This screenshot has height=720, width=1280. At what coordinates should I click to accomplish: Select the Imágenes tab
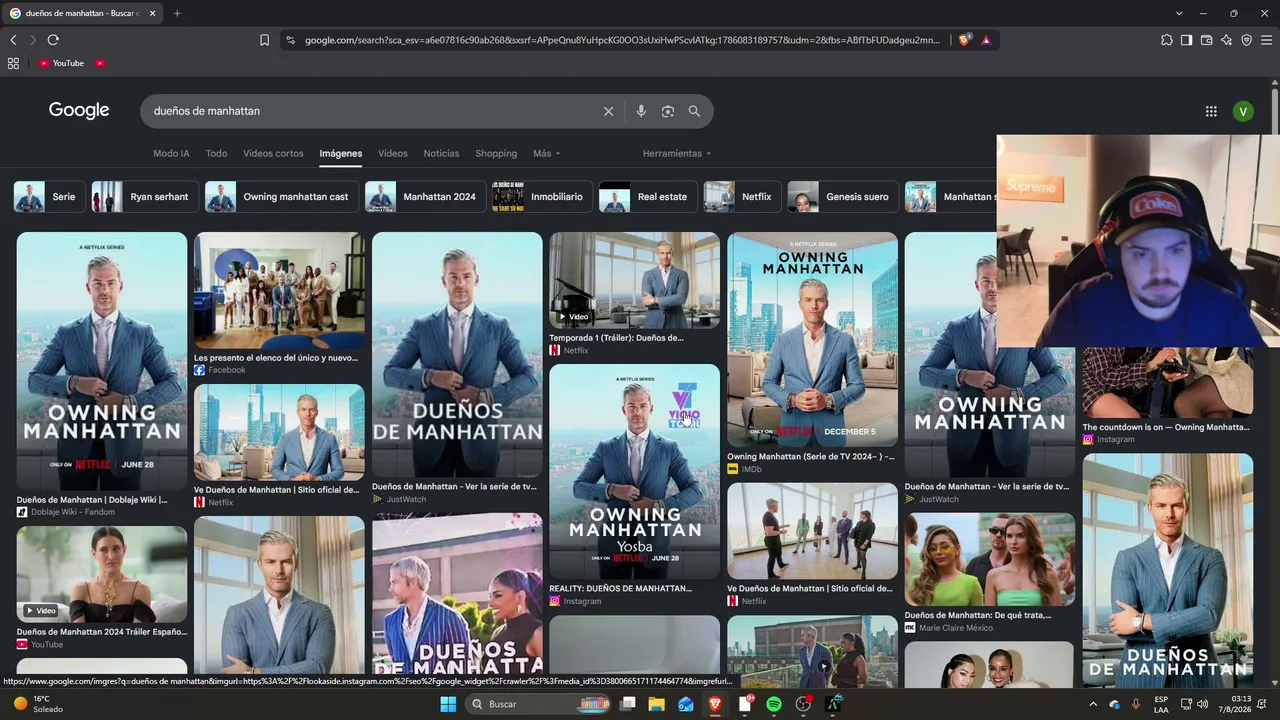[x=341, y=153]
